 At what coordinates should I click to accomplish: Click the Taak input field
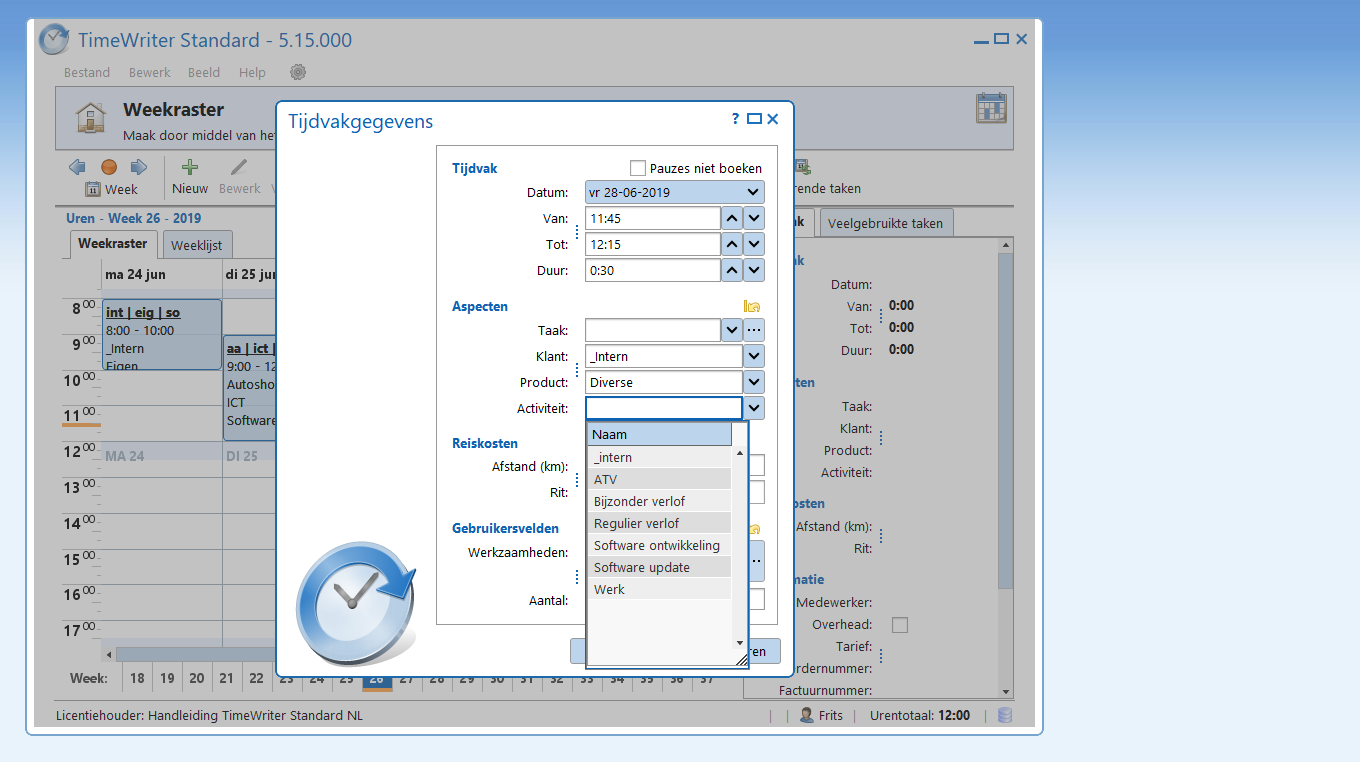tap(653, 330)
